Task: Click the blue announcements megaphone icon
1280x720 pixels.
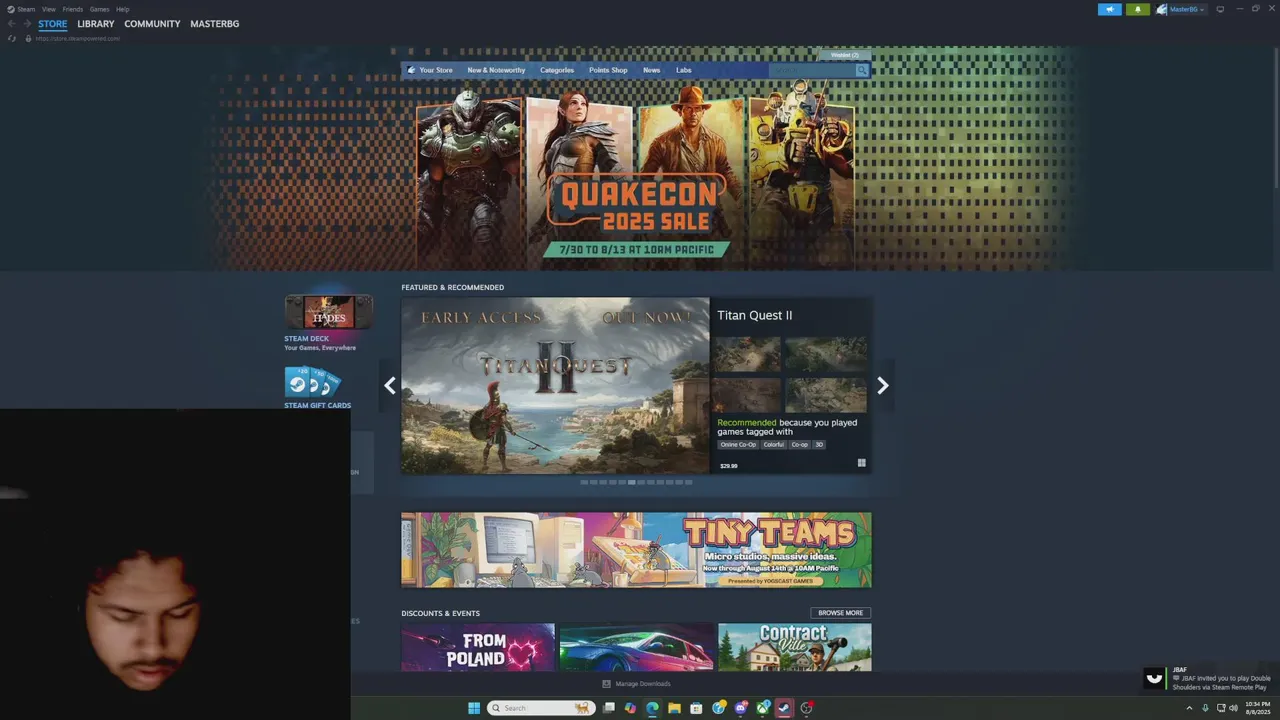Action: pos(1109,9)
